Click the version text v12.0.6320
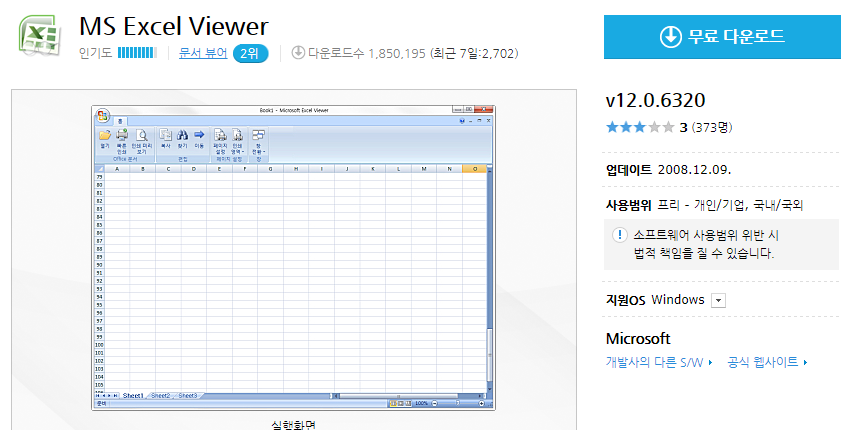Image resolution: width=858 pixels, height=430 pixels. (x=656, y=100)
